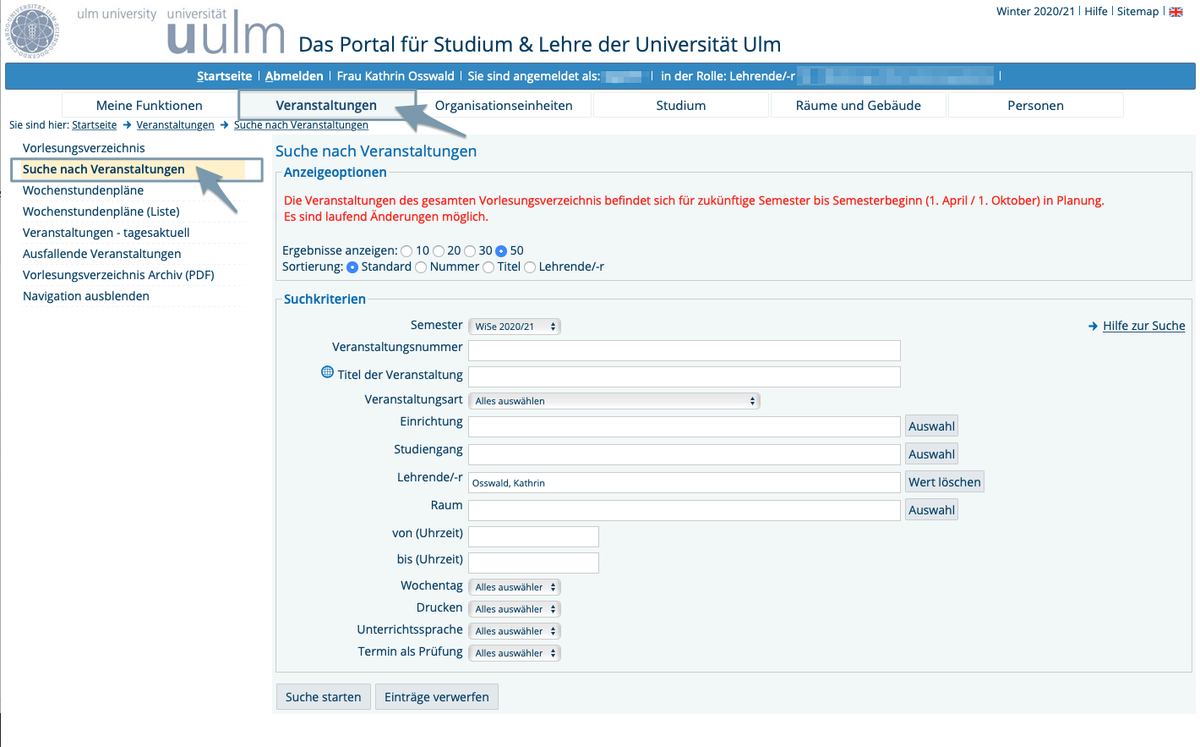Open the Wochentag dropdown
The height and width of the screenshot is (747, 1200).
tap(515, 587)
